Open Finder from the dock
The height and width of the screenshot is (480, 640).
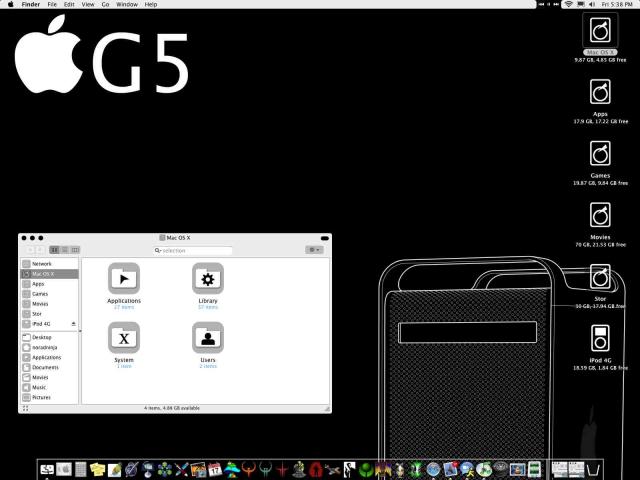[x=48, y=469]
